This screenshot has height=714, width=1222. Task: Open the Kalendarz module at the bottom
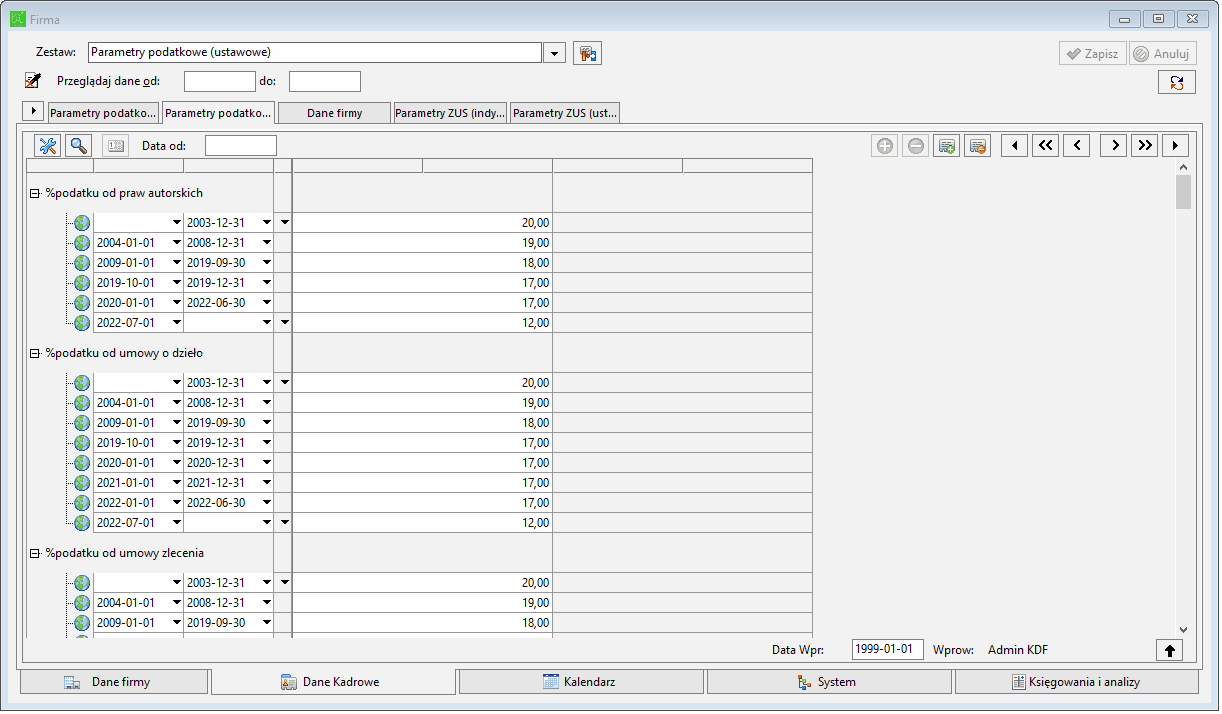[582, 682]
